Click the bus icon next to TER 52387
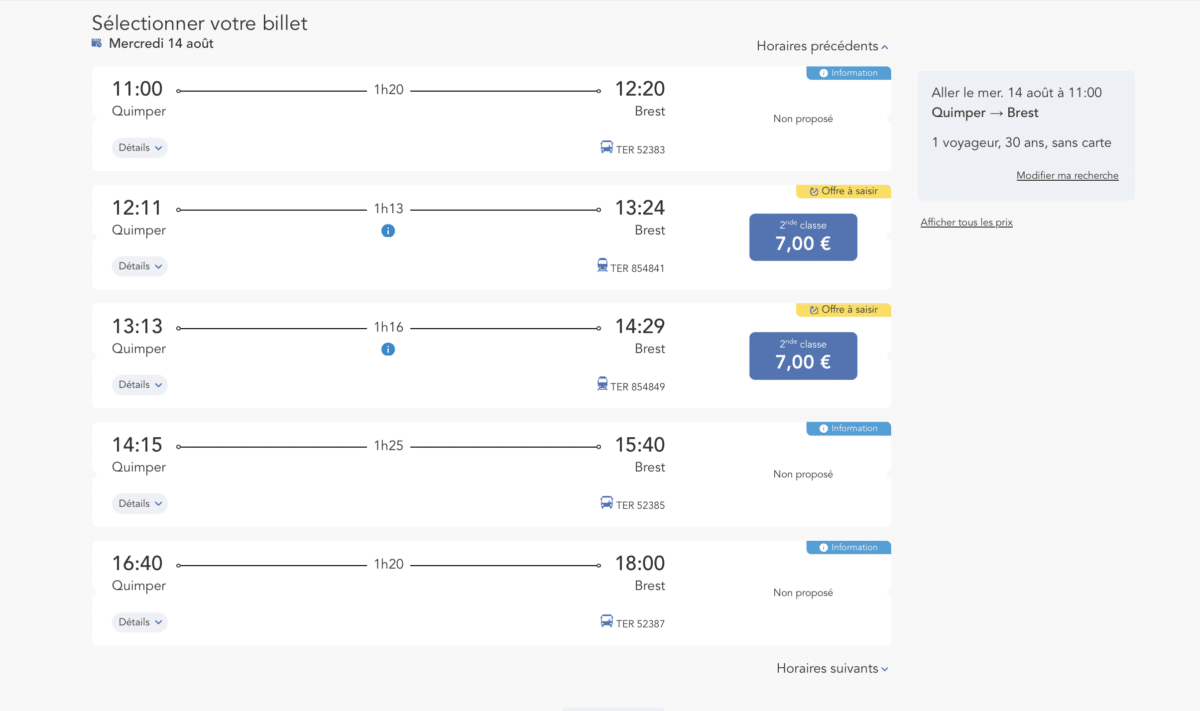This screenshot has height=711, width=1200. tap(607, 622)
